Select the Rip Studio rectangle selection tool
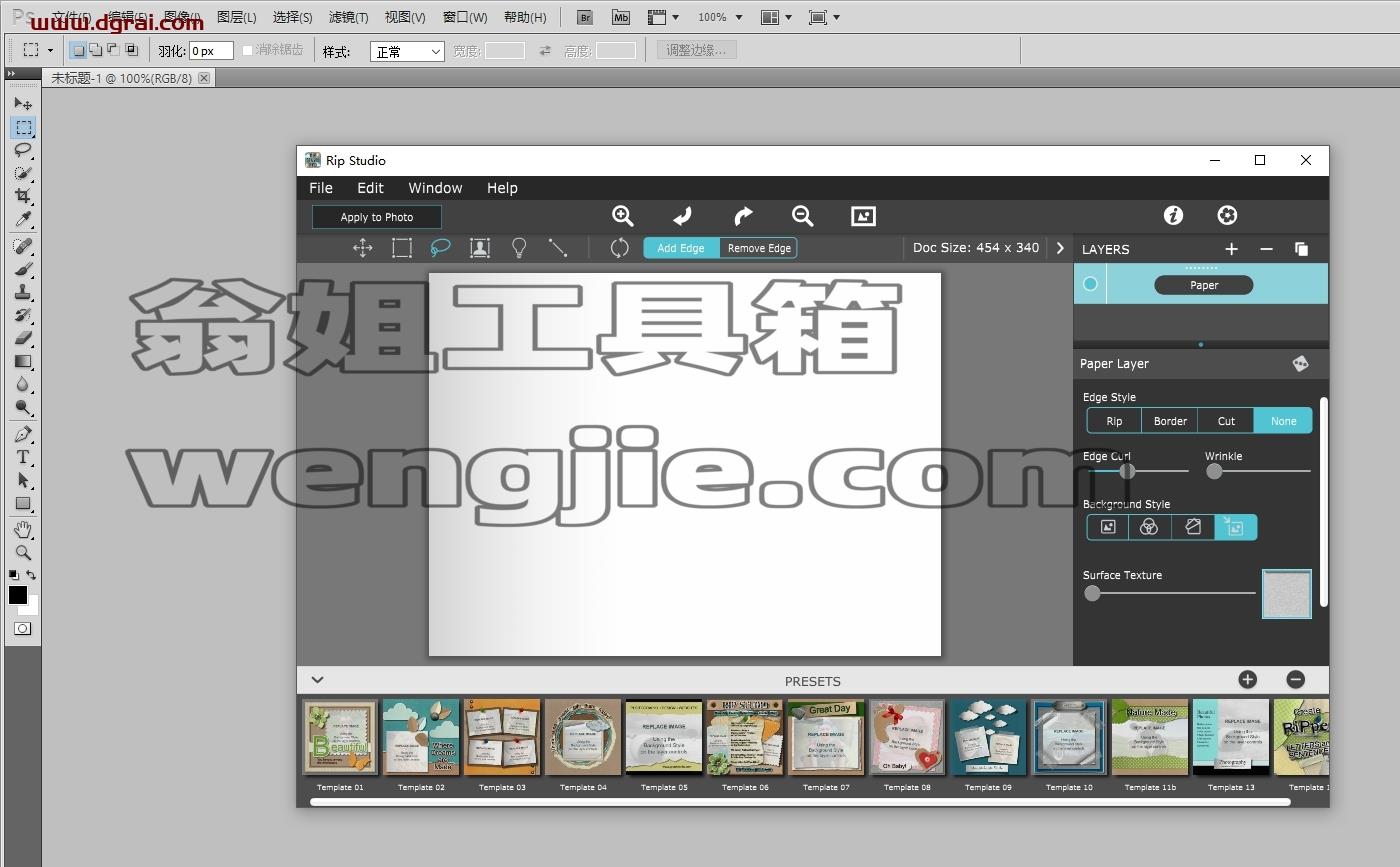Screen dimensions: 1400x867 402,248
